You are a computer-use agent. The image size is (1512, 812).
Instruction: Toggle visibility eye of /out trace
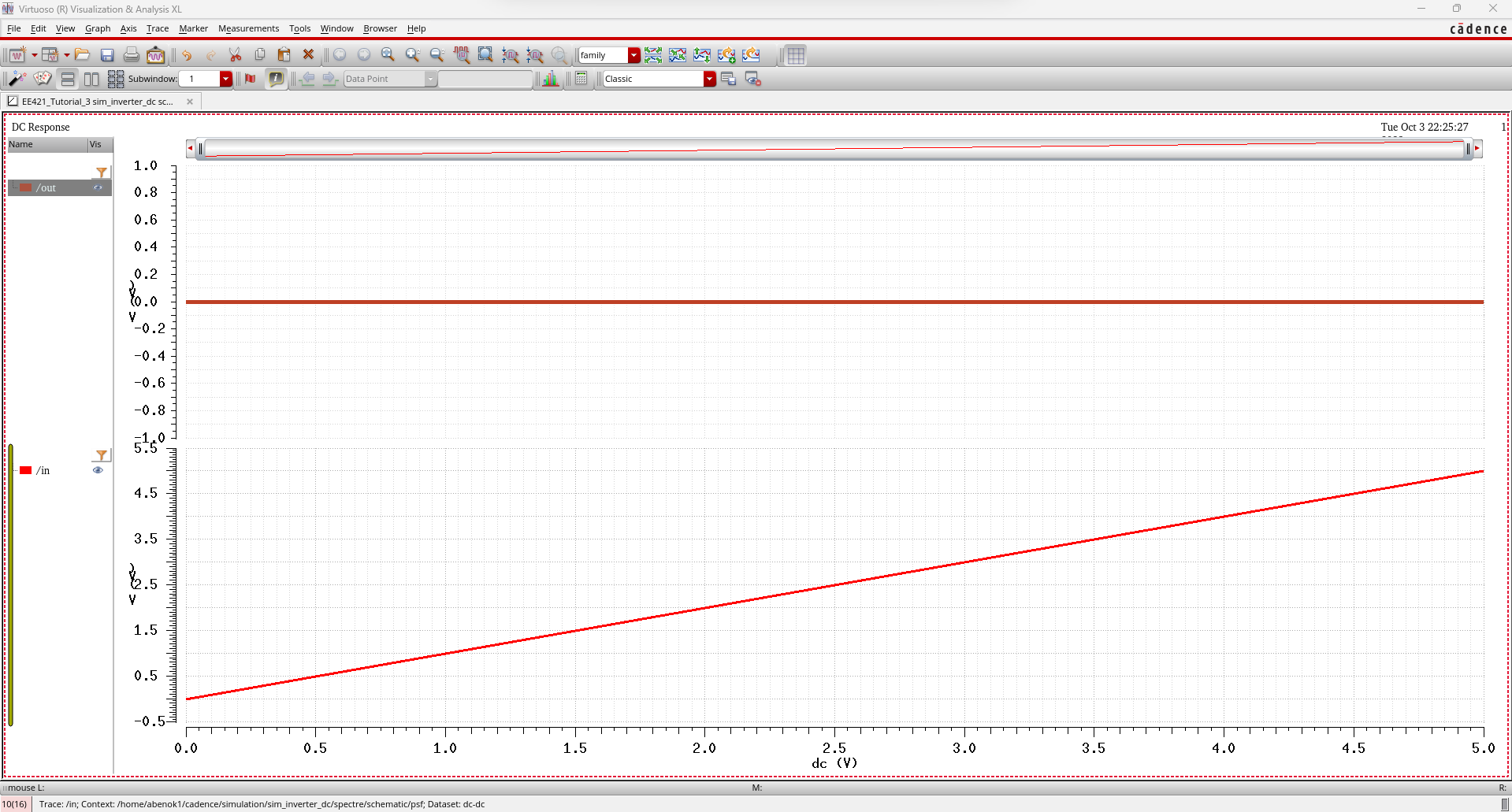tap(98, 187)
